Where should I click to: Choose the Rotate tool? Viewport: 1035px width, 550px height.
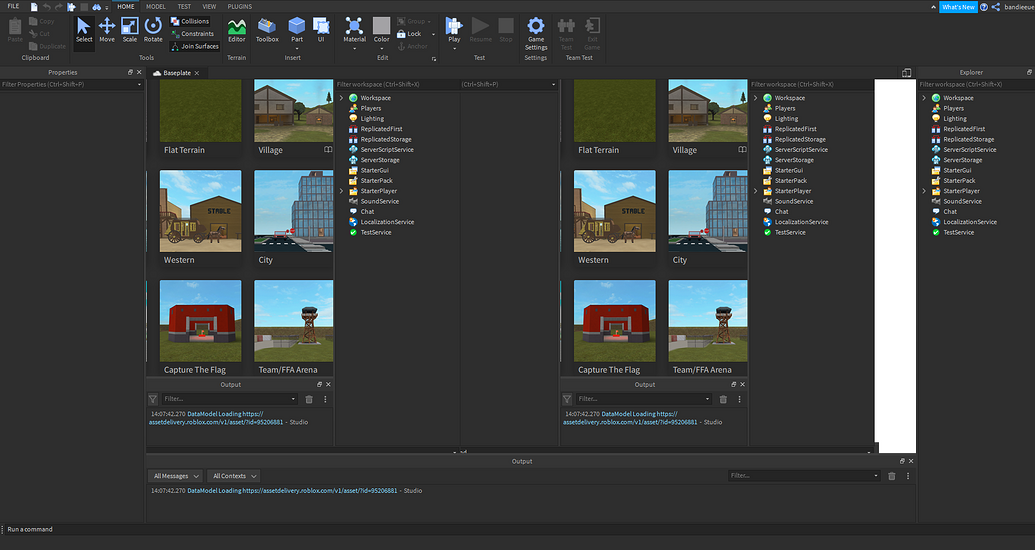[x=153, y=30]
